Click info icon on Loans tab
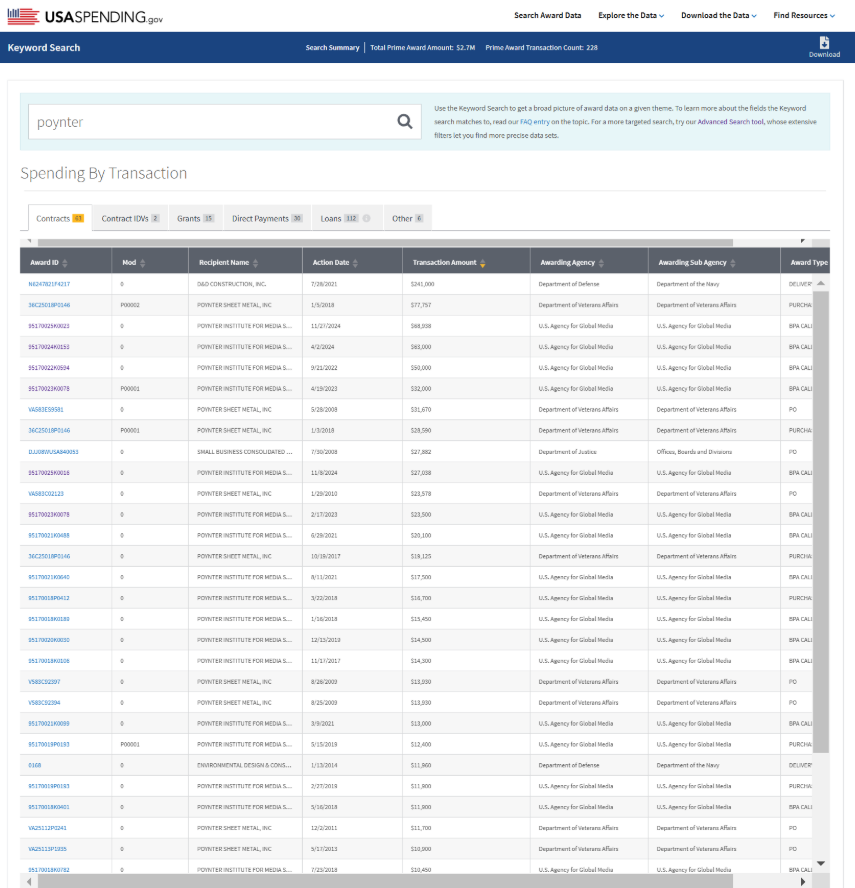The image size is (855, 888). click(x=366, y=218)
